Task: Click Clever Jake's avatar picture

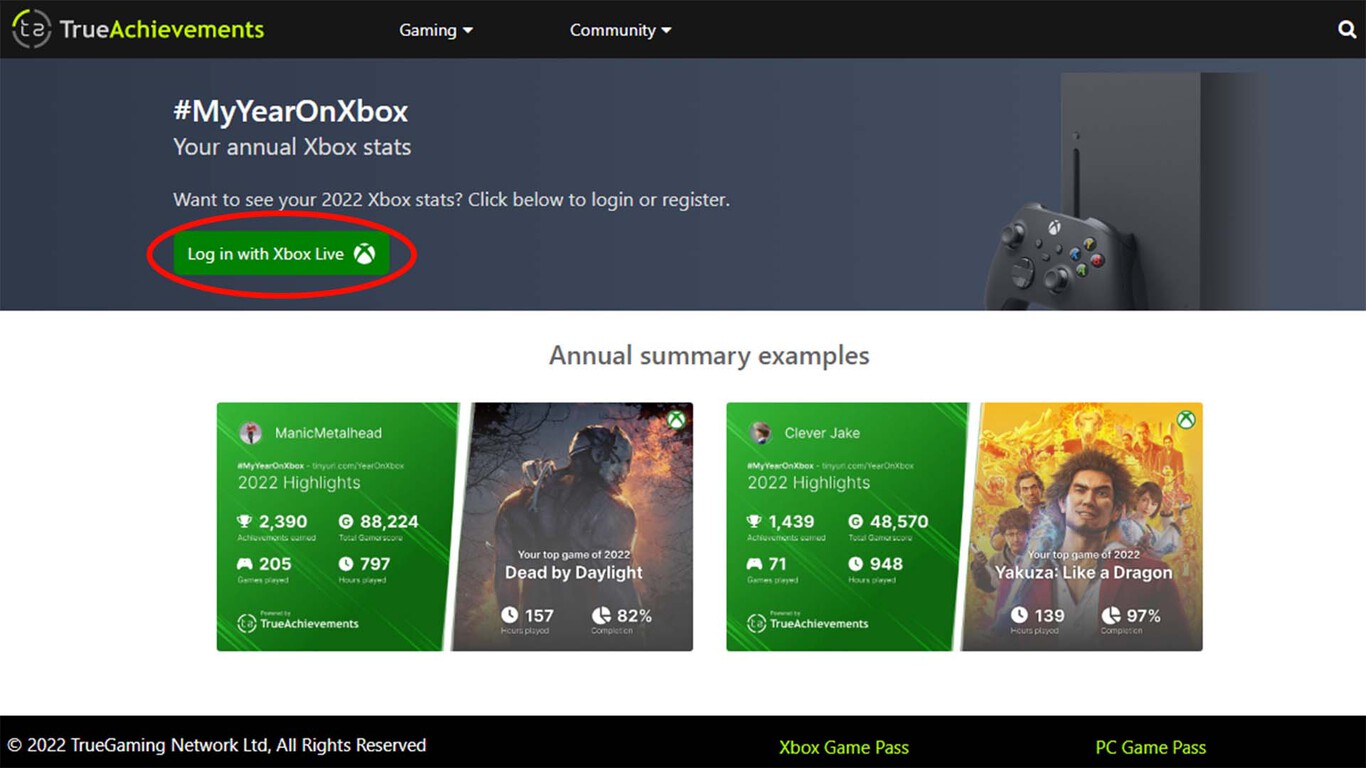Action: click(762, 432)
